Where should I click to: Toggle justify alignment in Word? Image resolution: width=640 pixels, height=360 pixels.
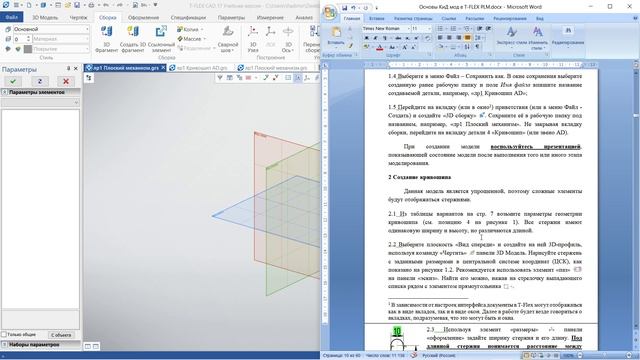[467, 38]
